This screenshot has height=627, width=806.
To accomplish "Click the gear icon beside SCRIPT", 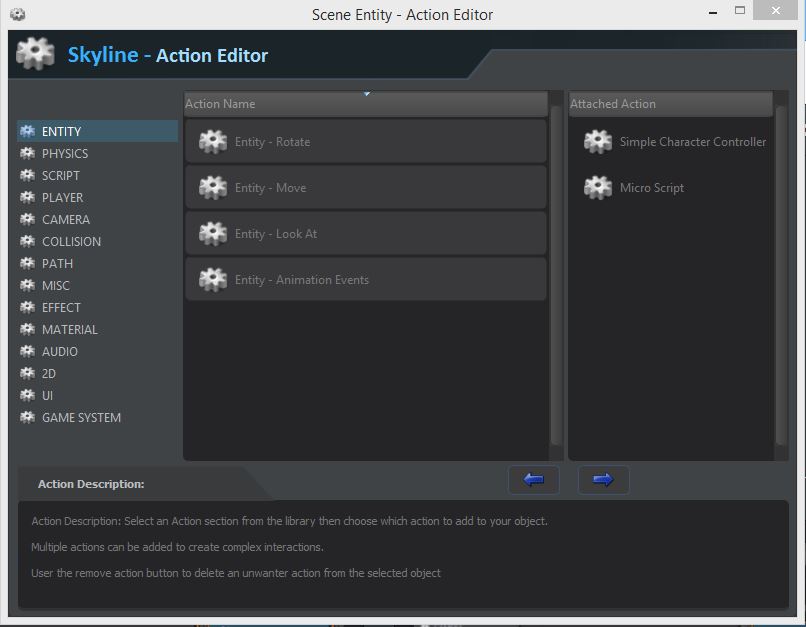I will [27, 176].
